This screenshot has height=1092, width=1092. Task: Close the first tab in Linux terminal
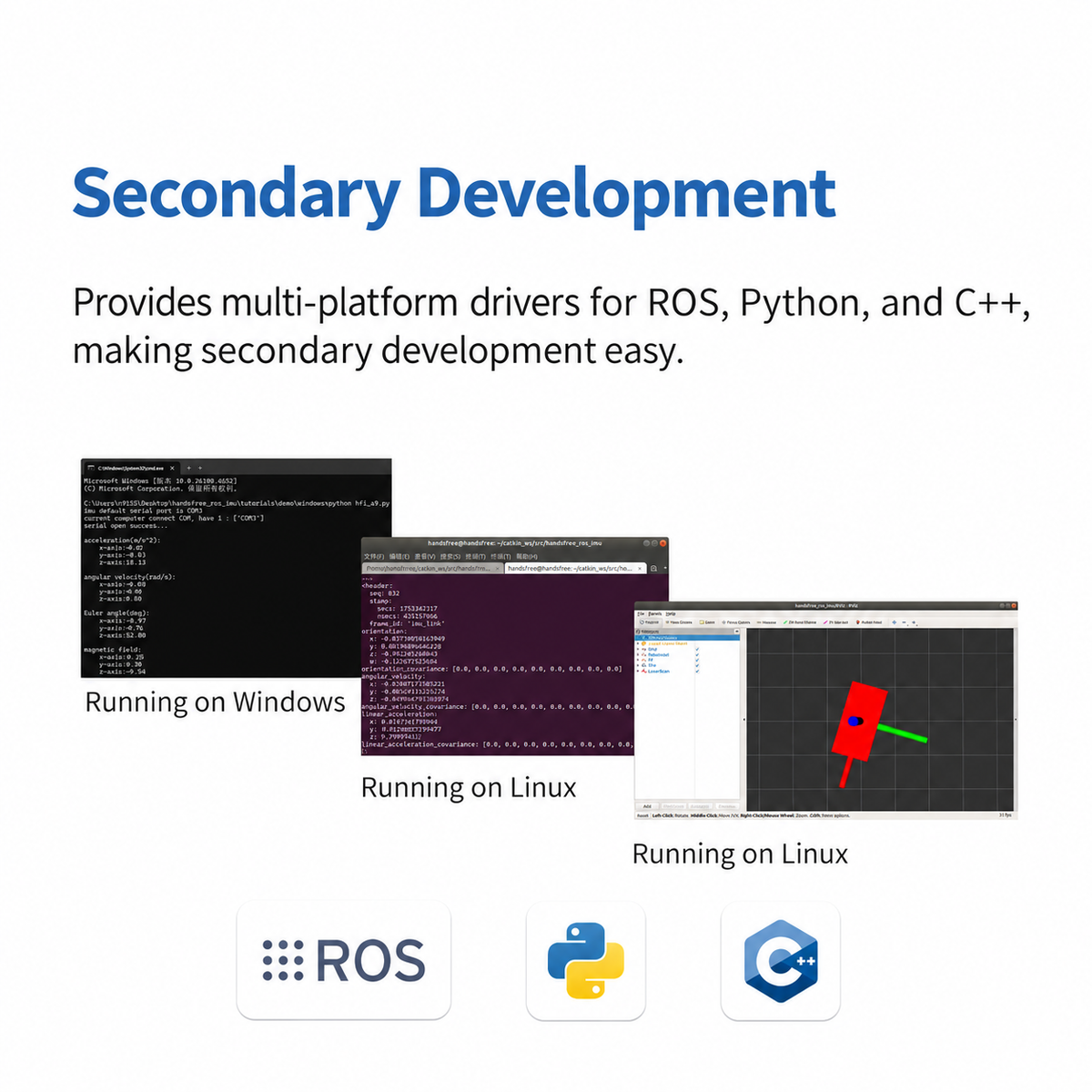[498, 569]
